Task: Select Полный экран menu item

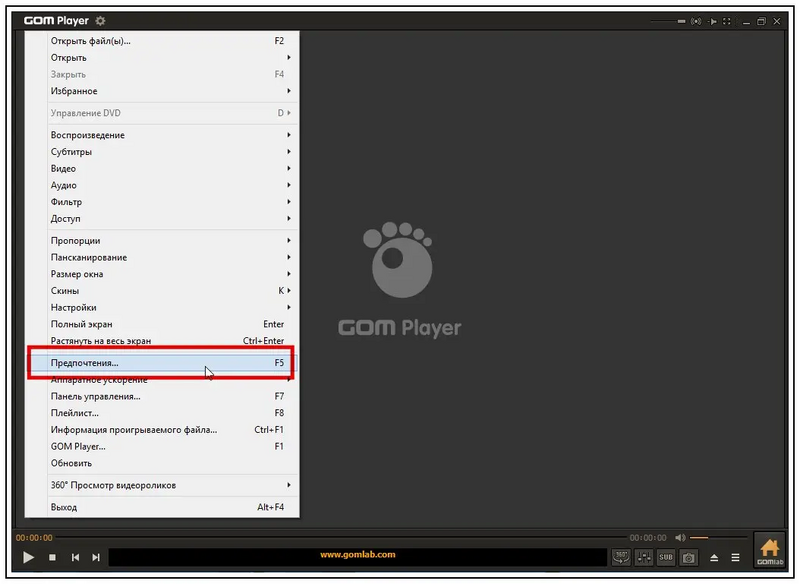Action: click(x=162, y=324)
